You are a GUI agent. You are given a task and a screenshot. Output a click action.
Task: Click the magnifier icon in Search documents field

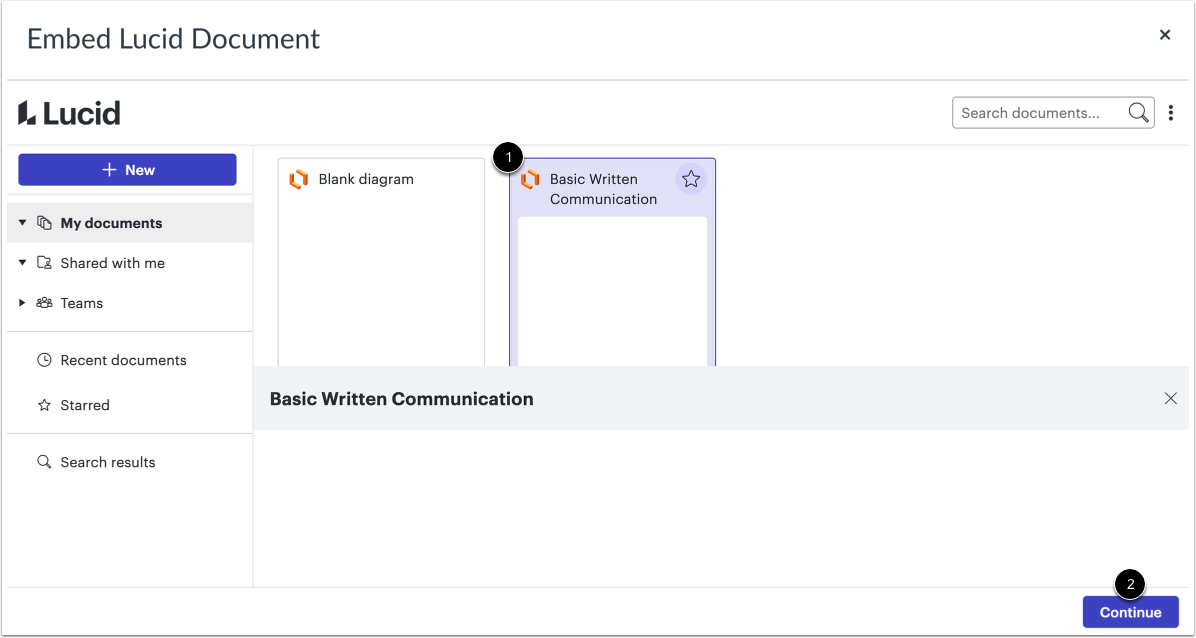coord(1138,112)
